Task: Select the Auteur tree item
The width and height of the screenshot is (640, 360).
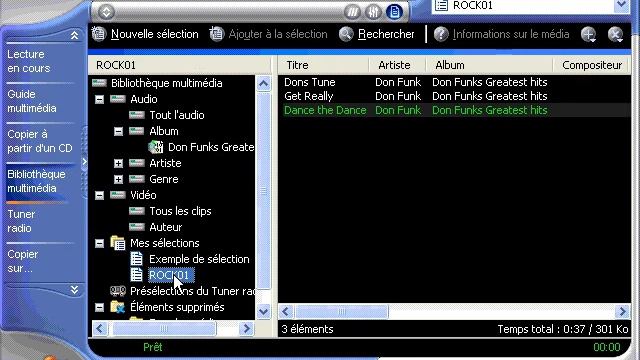Action: [x=165, y=227]
